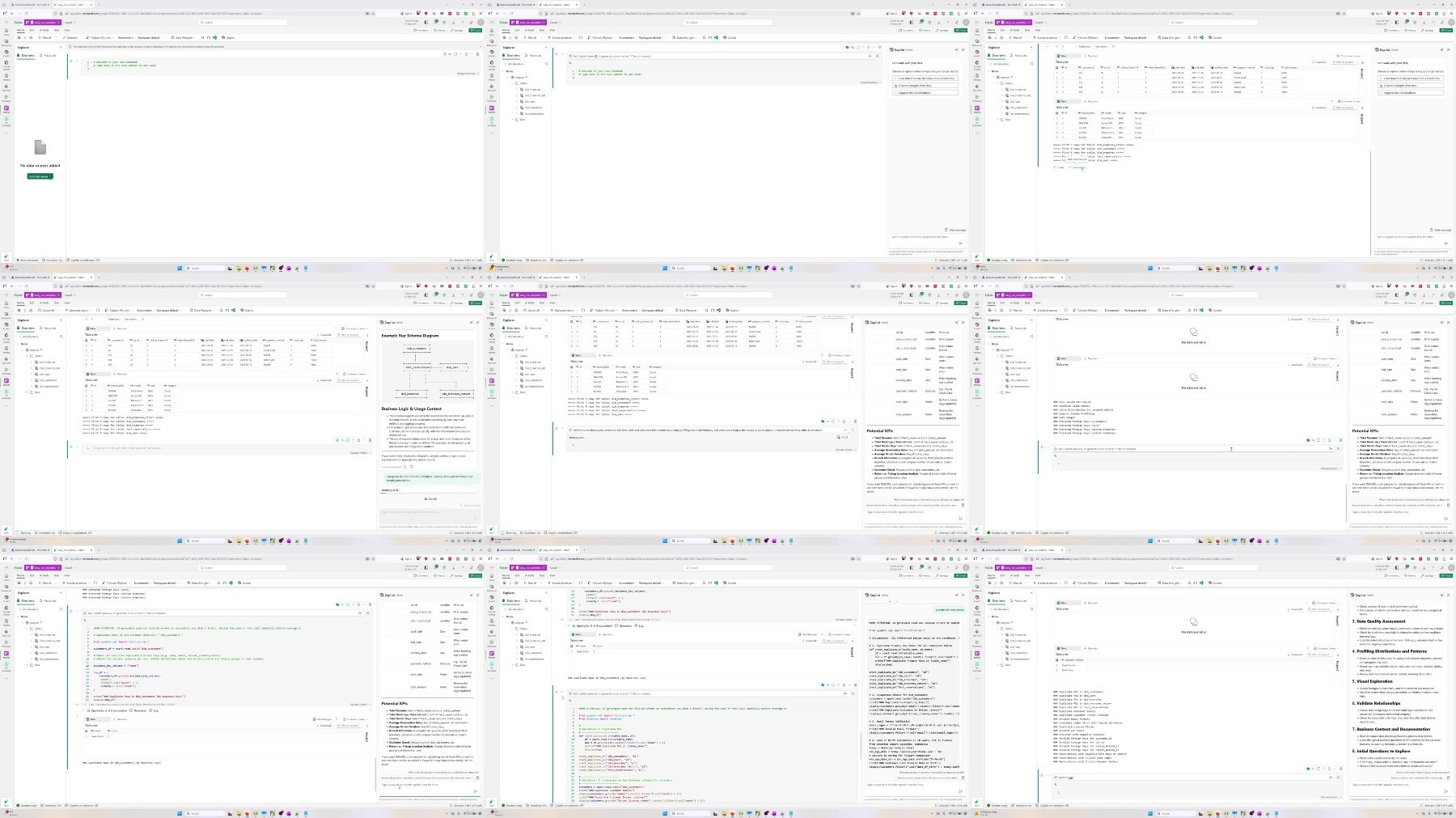Image resolution: width=1456 pixels, height=818 pixels.
Task: Open AI tools ribbon tab in No-data-sources screen
Action: click(x=44, y=30)
